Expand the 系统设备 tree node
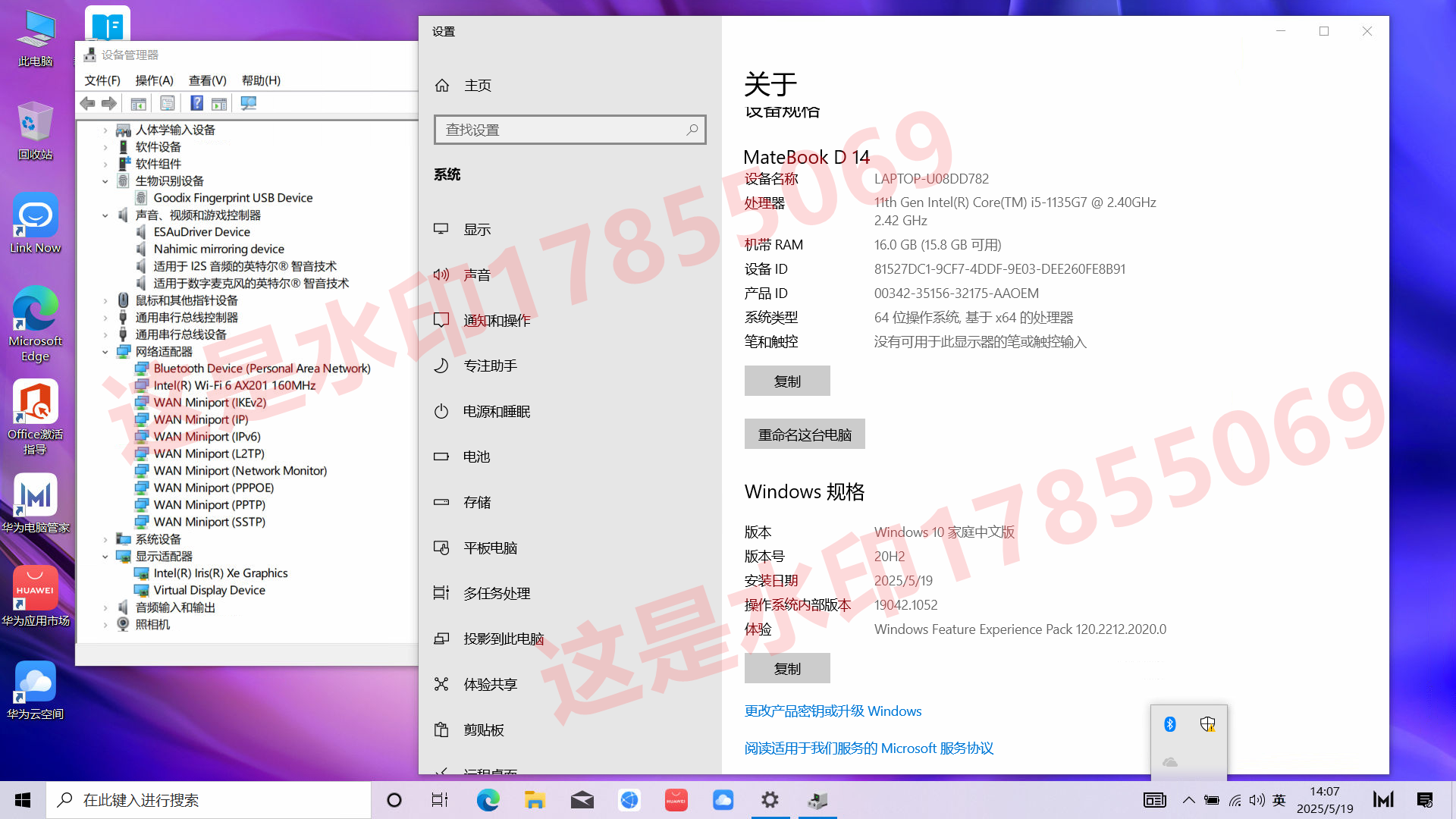 coord(105,539)
